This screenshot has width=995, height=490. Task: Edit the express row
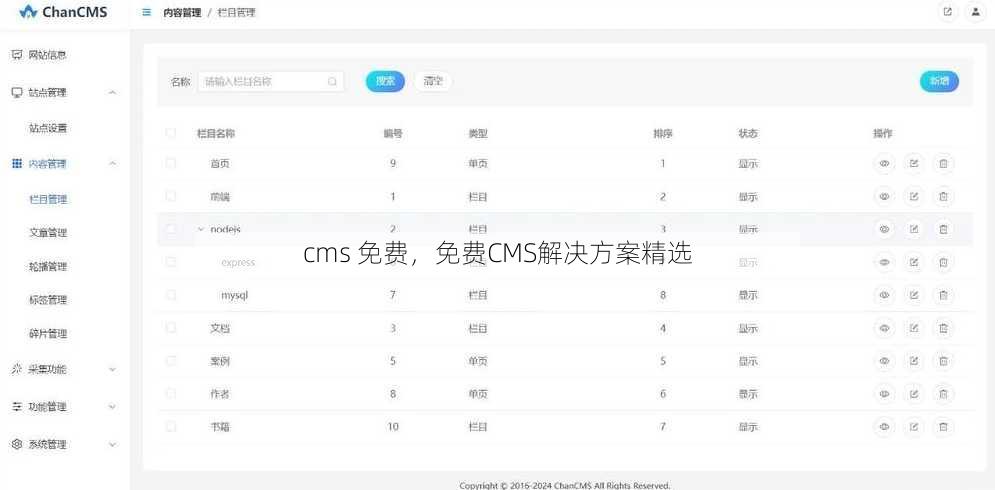[x=914, y=262]
